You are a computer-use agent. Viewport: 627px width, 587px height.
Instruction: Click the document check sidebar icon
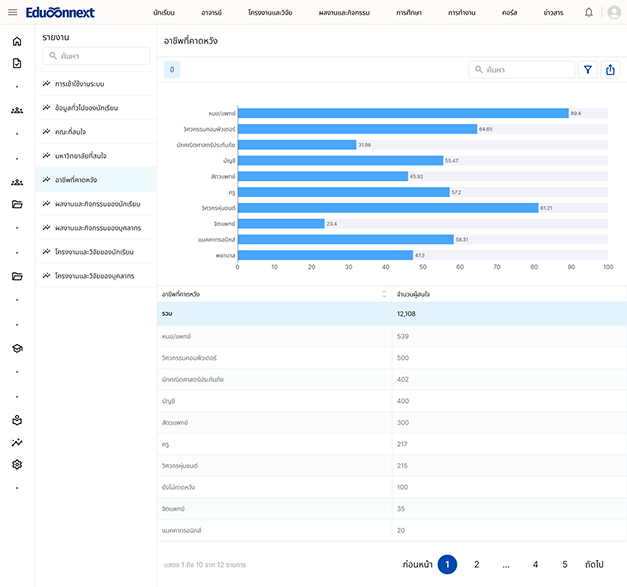coord(17,63)
